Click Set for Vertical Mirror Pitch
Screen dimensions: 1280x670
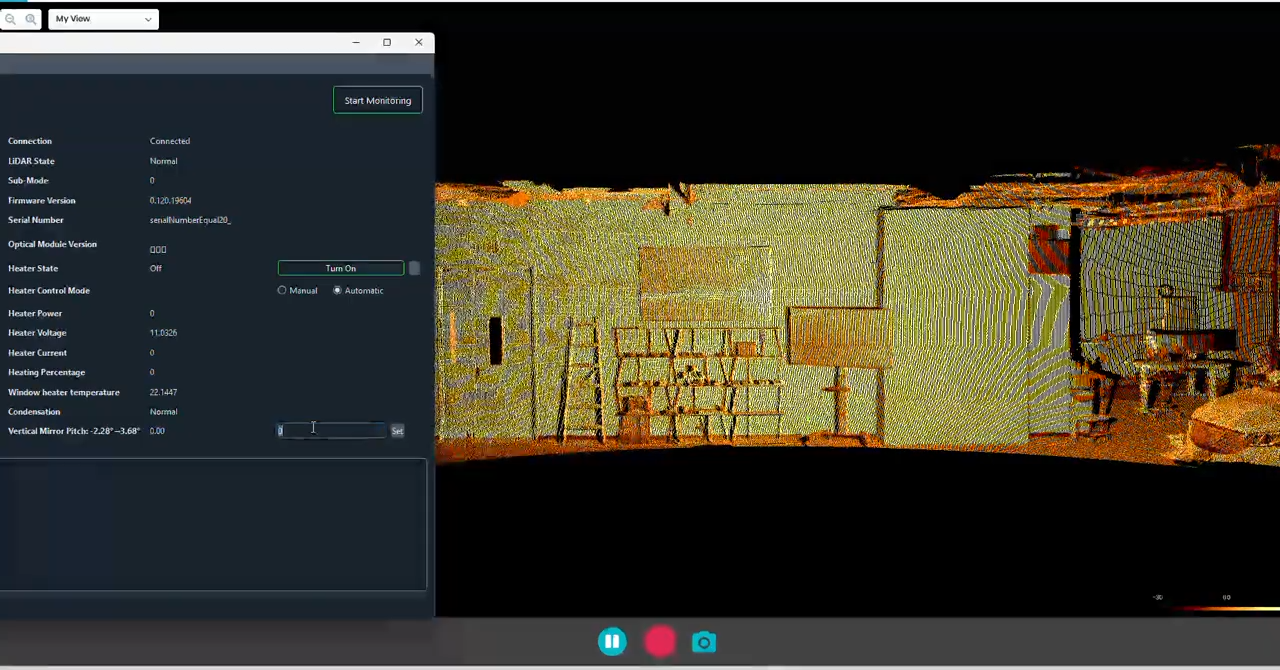click(x=397, y=431)
